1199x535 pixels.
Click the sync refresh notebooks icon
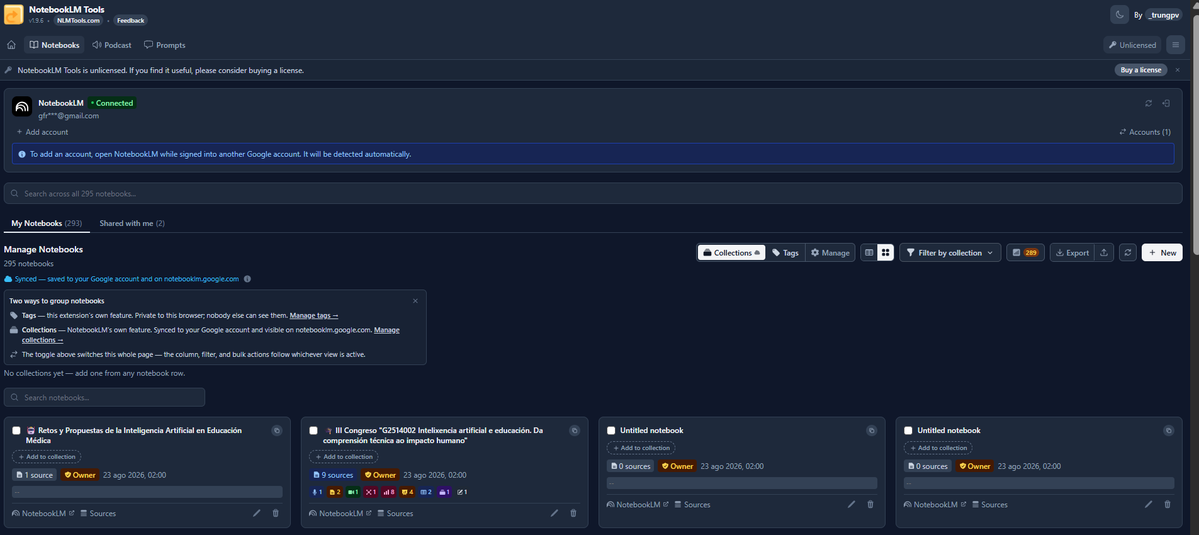(1127, 252)
